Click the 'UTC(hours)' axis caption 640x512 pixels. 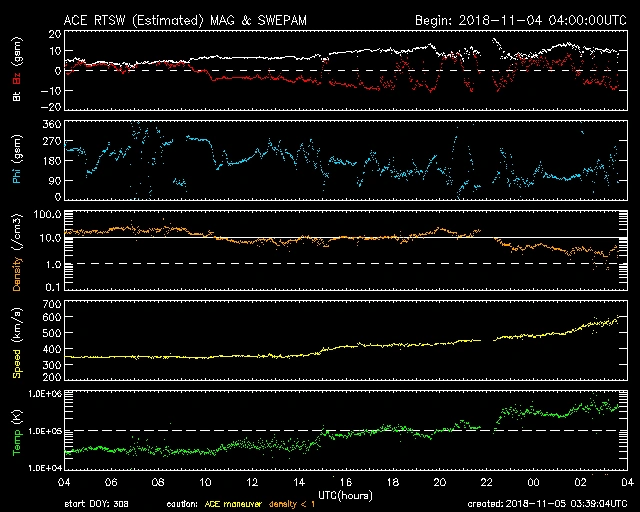click(x=345, y=496)
